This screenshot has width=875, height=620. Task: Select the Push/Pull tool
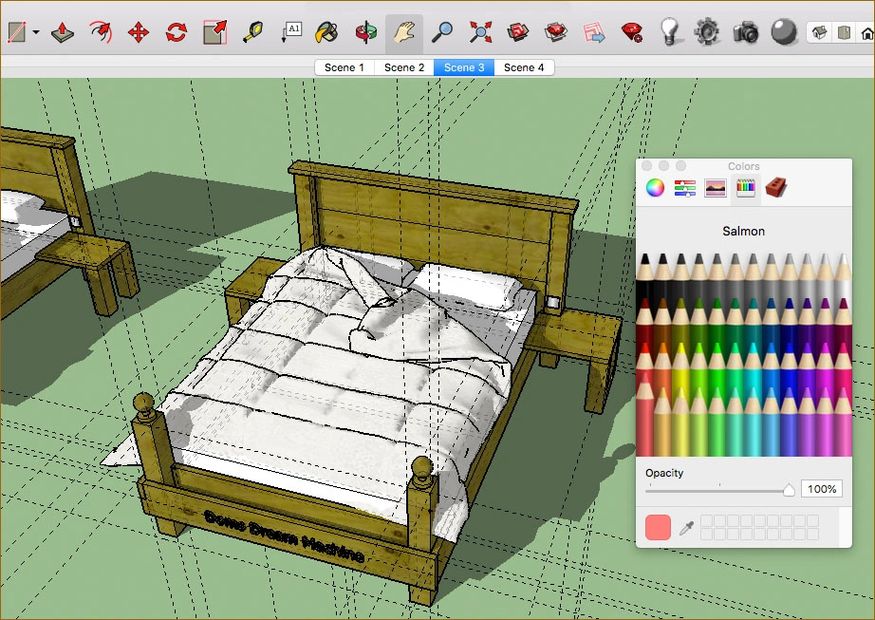tap(61, 30)
